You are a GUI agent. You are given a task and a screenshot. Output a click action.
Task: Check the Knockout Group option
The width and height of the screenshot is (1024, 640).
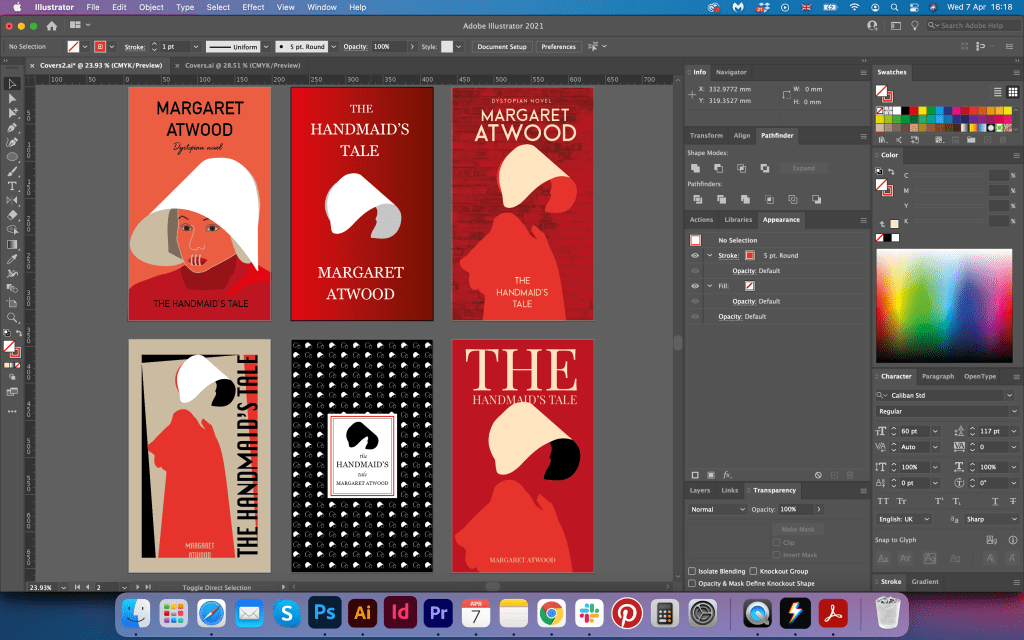pyautogui.click(x=754, y=571)
